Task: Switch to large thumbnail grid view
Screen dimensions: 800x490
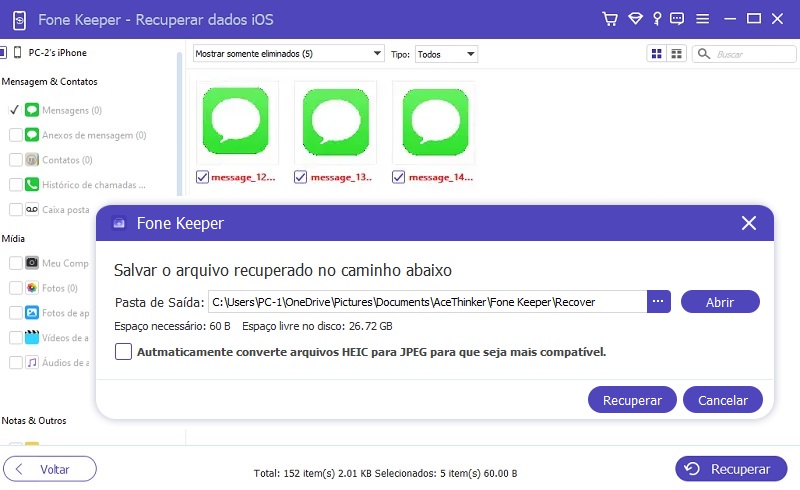Action: 657,54
